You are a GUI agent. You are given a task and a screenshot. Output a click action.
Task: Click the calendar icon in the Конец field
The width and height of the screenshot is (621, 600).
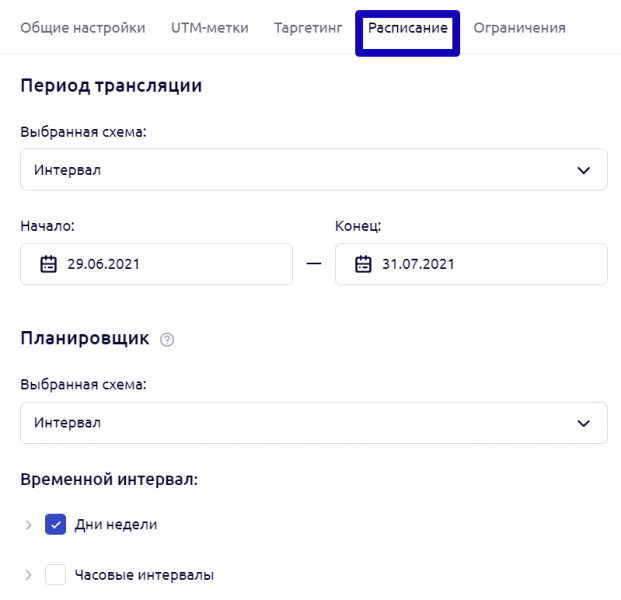pos(363,264)
